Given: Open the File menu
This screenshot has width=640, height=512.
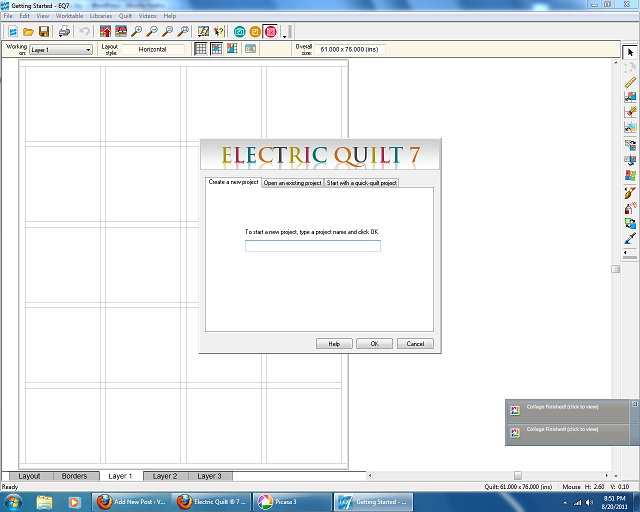Looking at the screenshot, I should [x=8, y=16].
